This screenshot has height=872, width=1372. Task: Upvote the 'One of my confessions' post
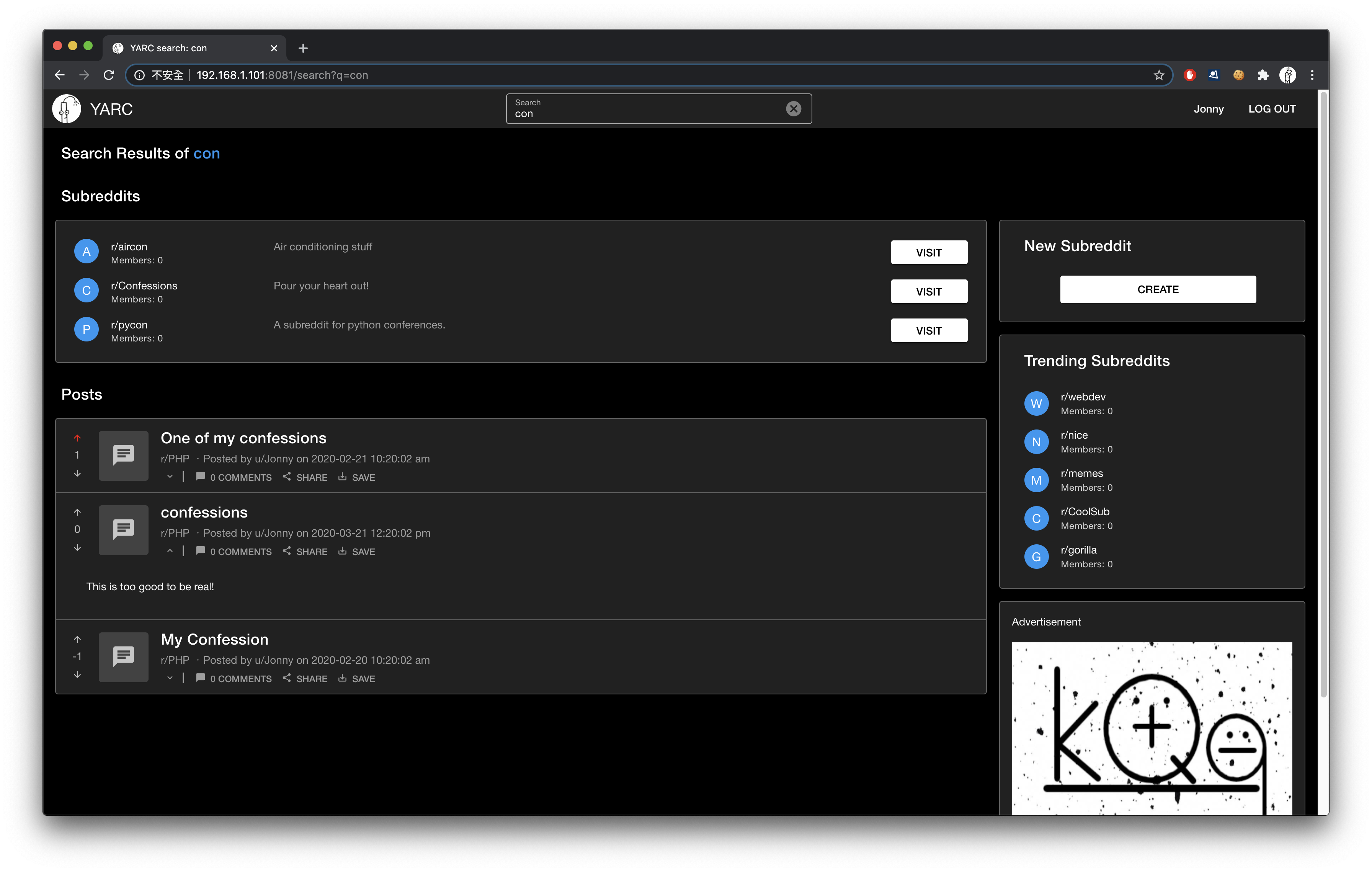pyautogui.click(x=77, y=438)
